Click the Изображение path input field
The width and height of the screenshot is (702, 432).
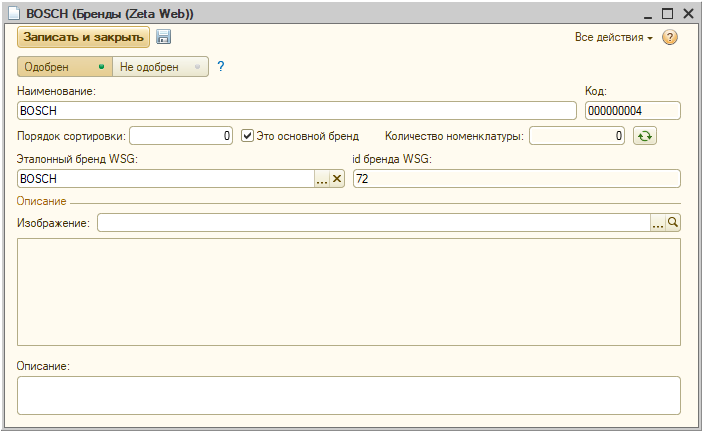click(x=374, y=222)
